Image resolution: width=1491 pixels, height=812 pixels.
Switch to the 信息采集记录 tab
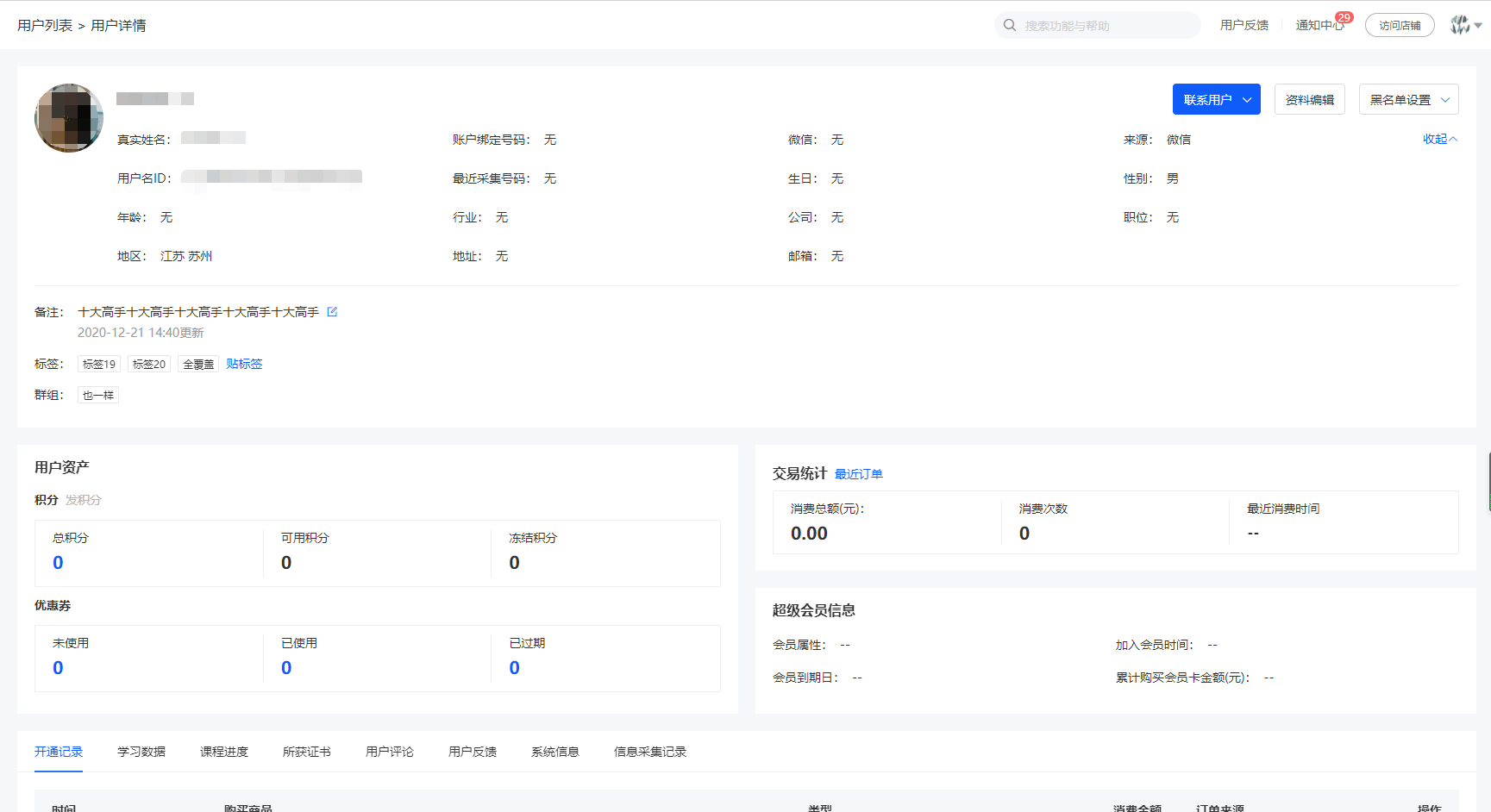(650, 752)
